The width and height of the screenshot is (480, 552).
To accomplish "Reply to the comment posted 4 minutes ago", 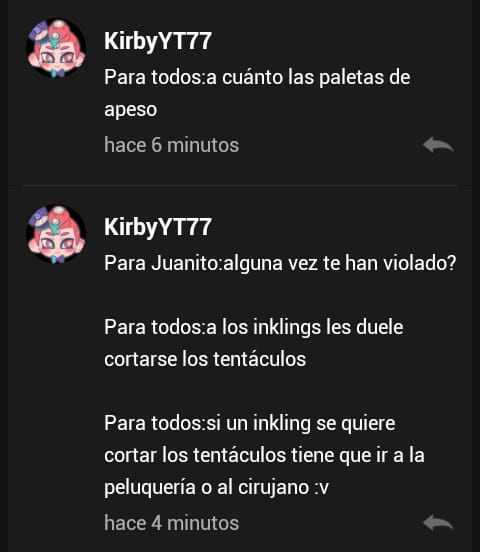I will pos(438,522).
